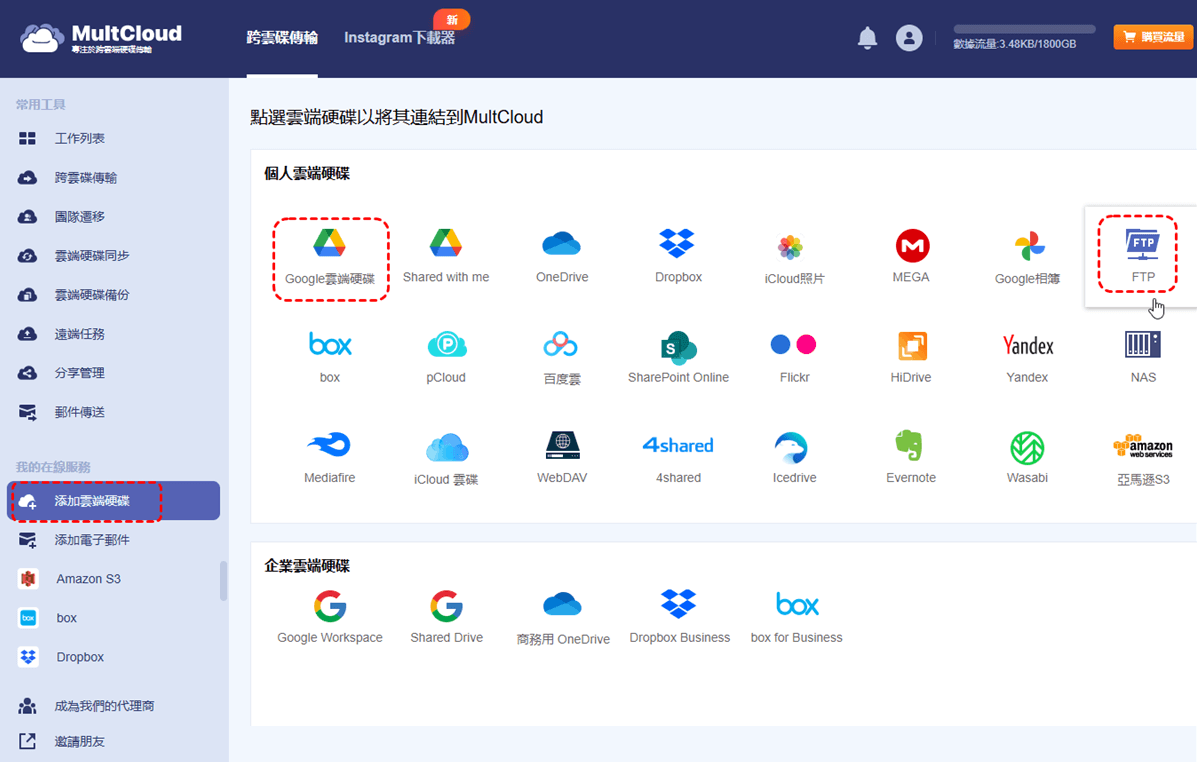Pick box for Business icon
1197x762 pixels.
pos(797,605)
